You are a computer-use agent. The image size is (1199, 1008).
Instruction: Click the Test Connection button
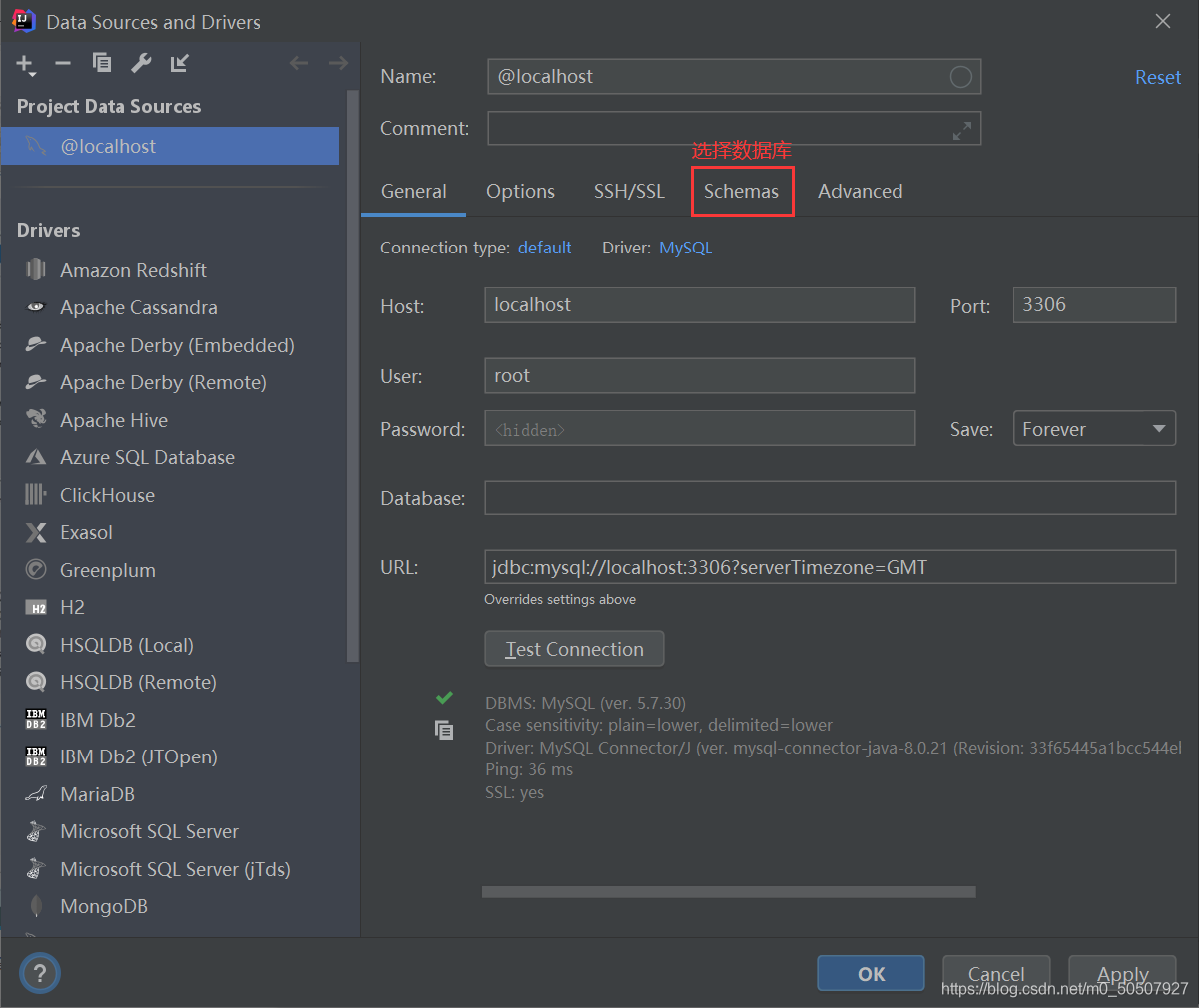[574, 649]
